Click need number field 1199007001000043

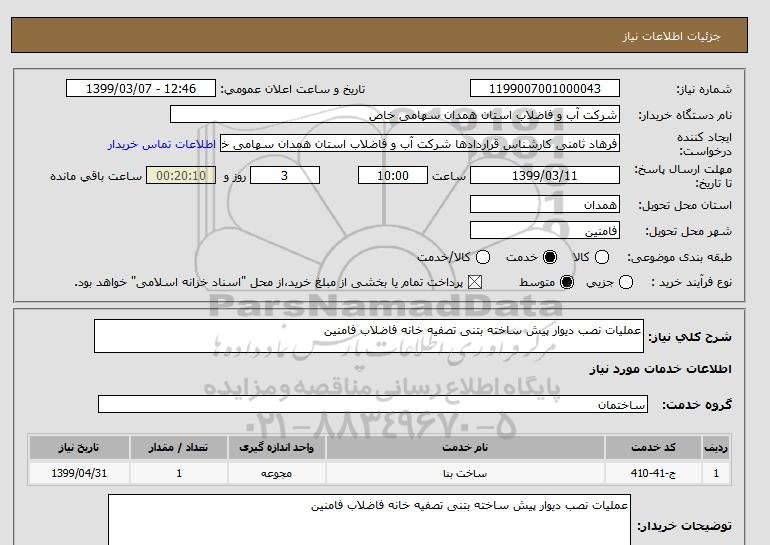pos(545,88)
